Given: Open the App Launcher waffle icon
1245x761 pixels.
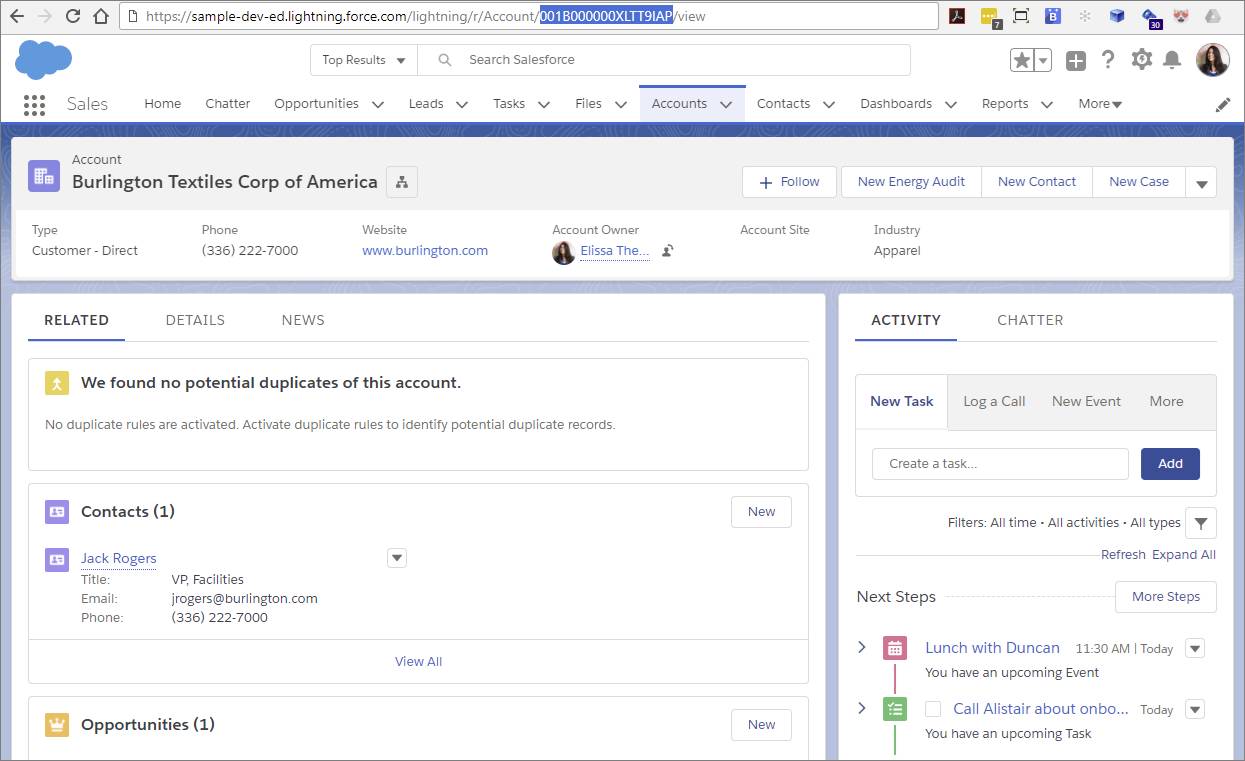Looking at the screenshot, I should (33, 105).
